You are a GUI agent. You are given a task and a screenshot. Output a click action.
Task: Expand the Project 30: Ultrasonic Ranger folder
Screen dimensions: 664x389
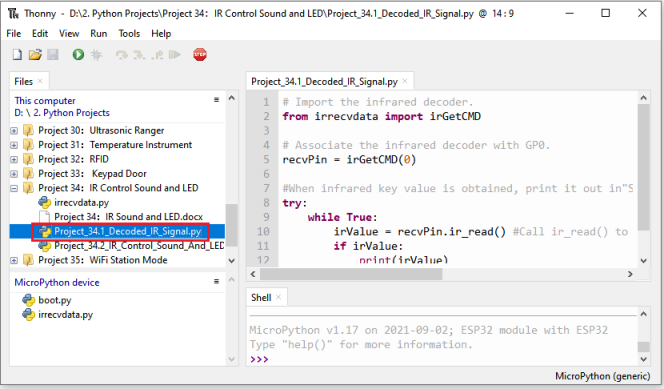14,131
